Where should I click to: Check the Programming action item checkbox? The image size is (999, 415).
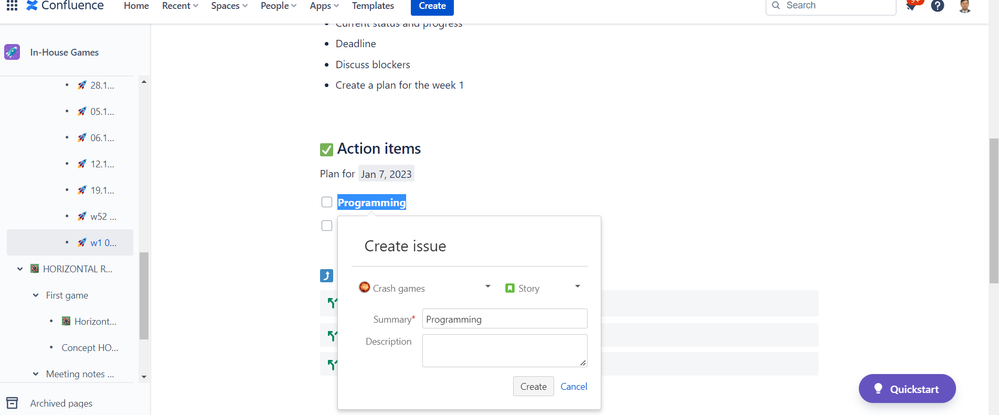(x=327, y=202)
